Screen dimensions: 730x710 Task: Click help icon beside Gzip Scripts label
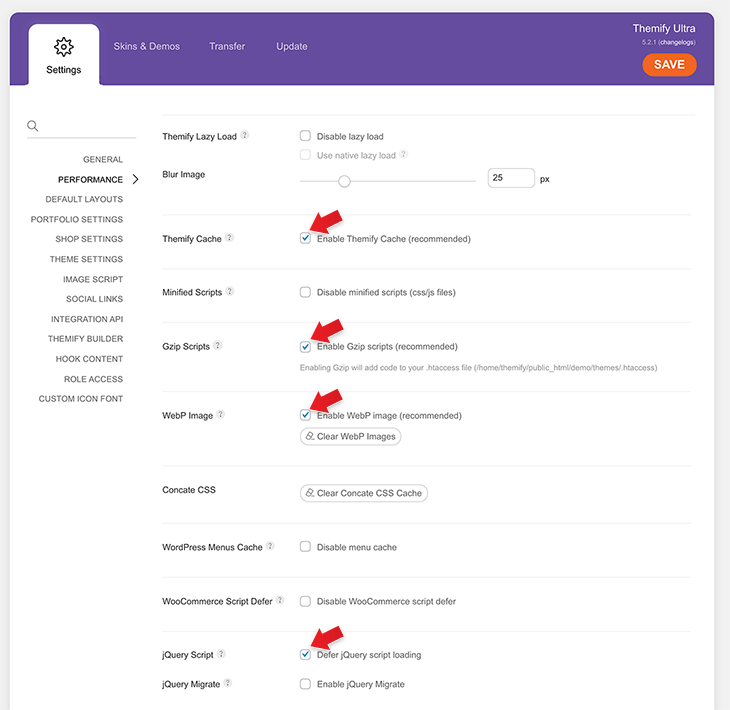pos(217,345)
